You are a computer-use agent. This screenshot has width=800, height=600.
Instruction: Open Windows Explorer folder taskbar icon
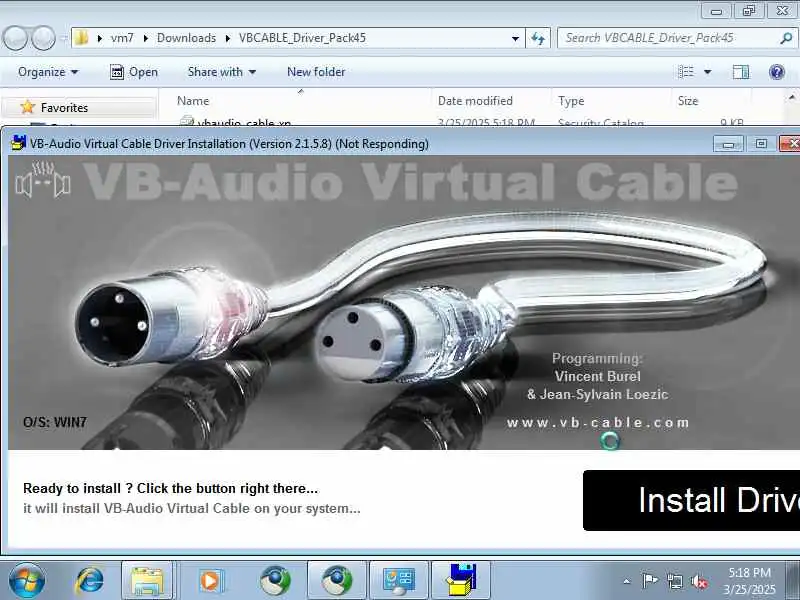147,581
